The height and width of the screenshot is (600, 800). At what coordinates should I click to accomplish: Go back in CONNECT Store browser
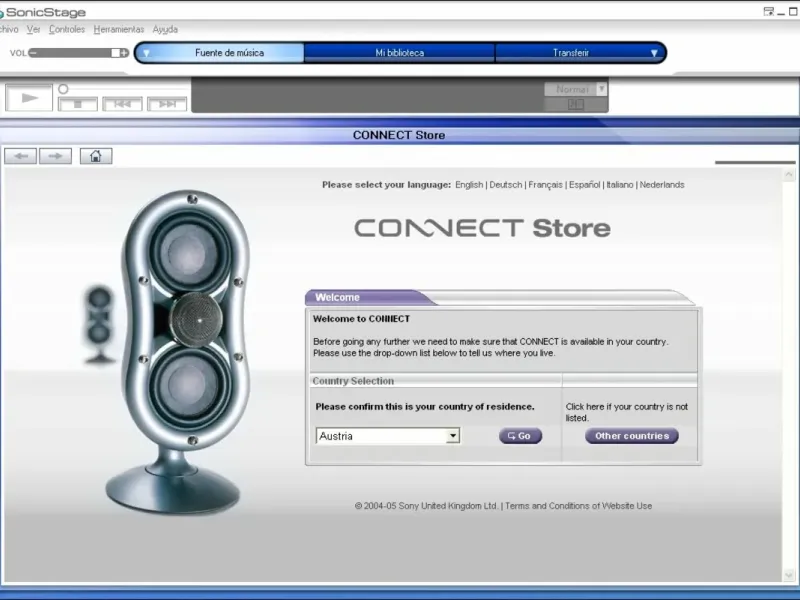point(20,156)
